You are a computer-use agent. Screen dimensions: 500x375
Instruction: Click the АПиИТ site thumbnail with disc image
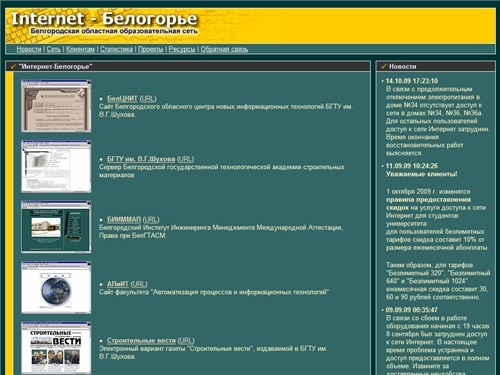coord(56,287)
